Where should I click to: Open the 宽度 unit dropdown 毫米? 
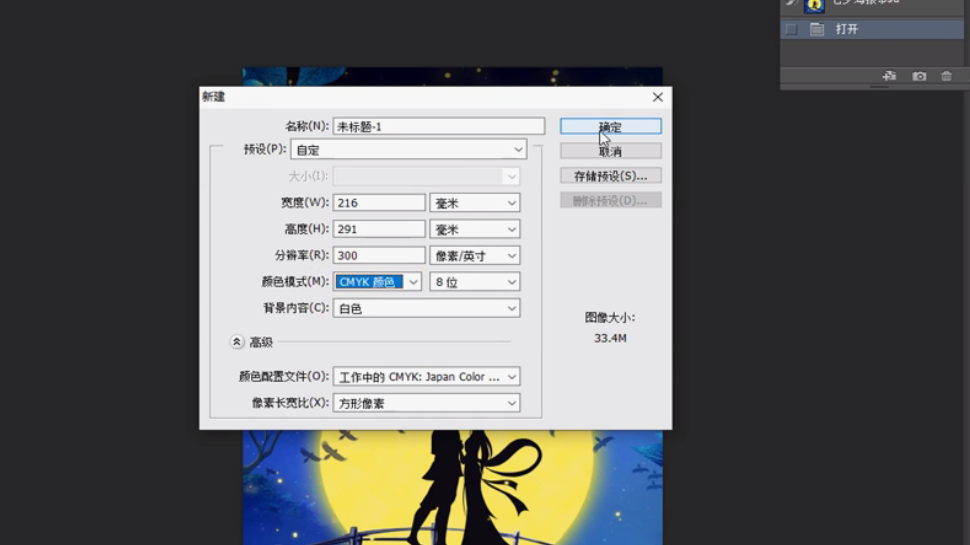[474, 203]
